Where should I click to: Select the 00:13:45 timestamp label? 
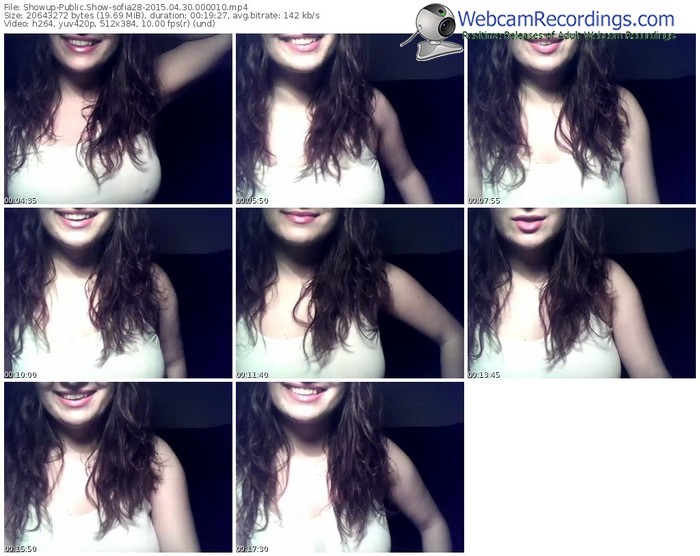tap(484, 375)
